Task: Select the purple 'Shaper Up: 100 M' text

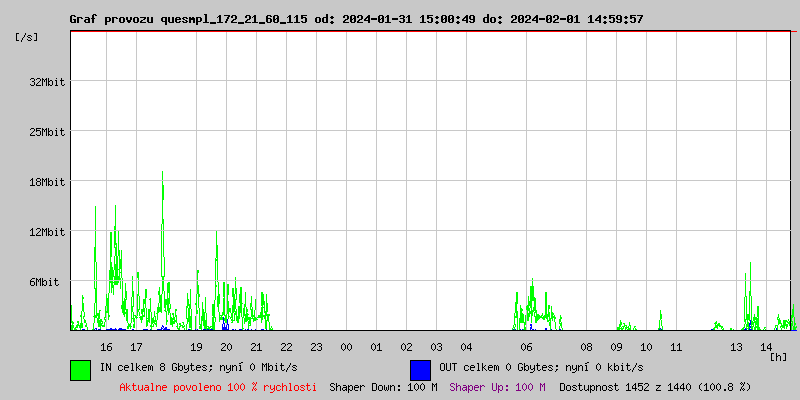Action: pyautogui.click(x=497, y=387)
